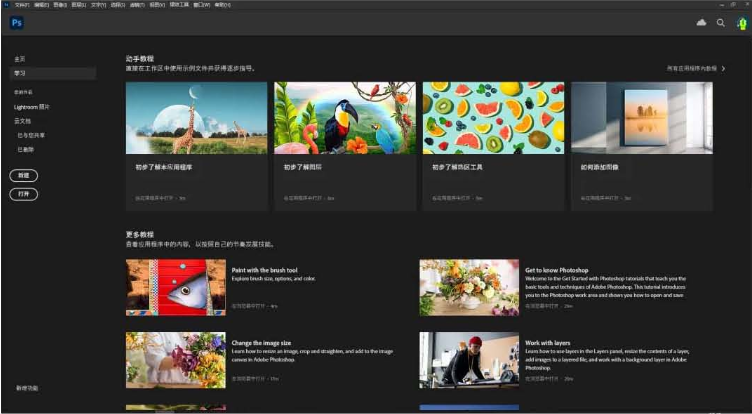
Task: Select 学习 (Learn) in the sidebar
Action: coord(20,73)
